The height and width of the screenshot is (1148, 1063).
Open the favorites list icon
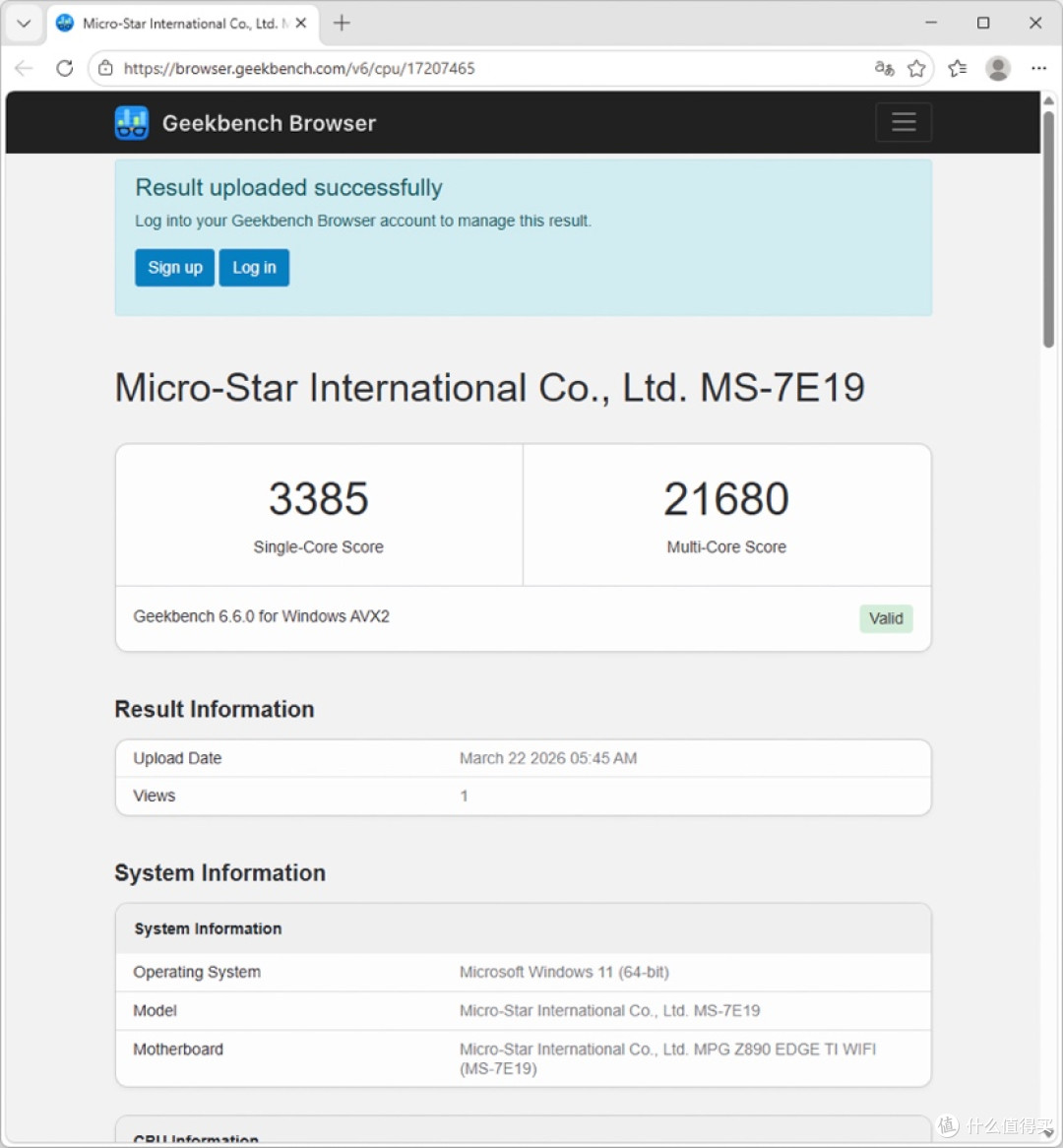coord(957,68)
